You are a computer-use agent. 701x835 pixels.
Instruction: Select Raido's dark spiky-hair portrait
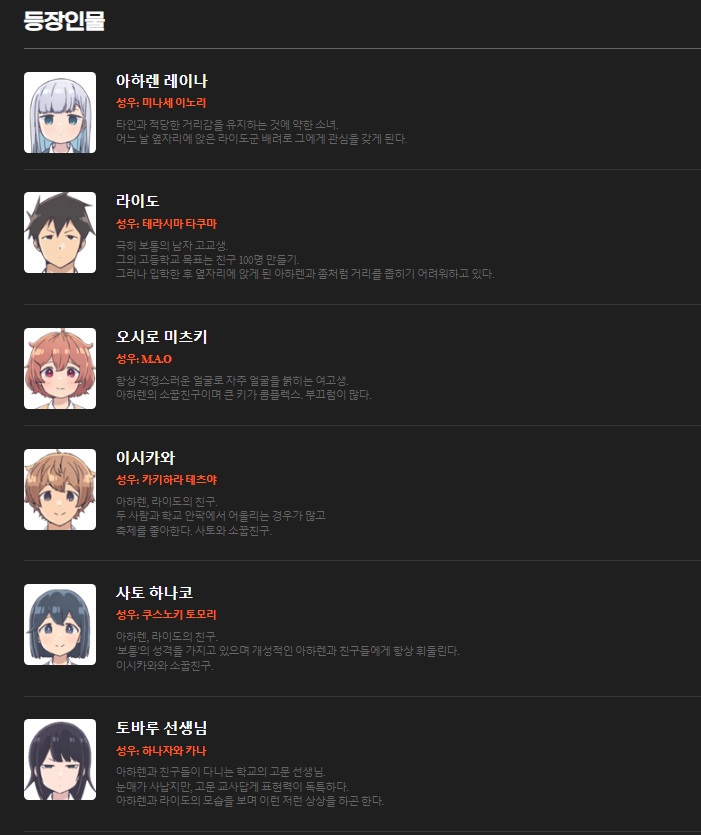tap(60, 233)
